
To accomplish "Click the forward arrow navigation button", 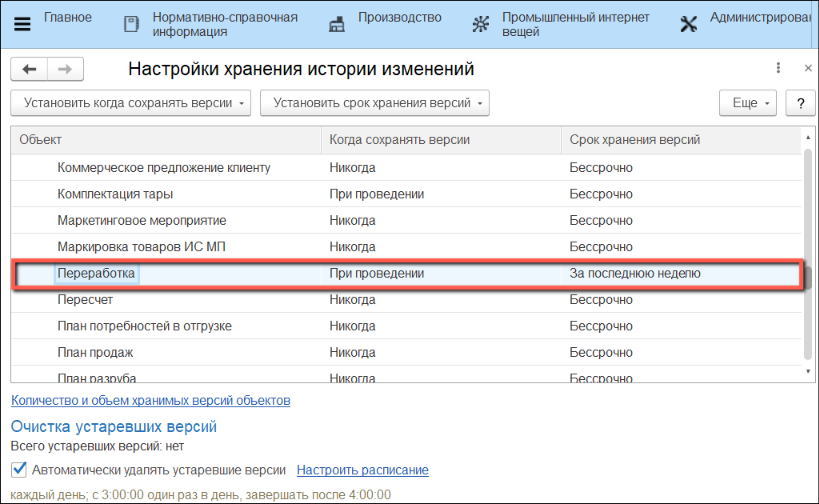I will [x=65, y=69].
